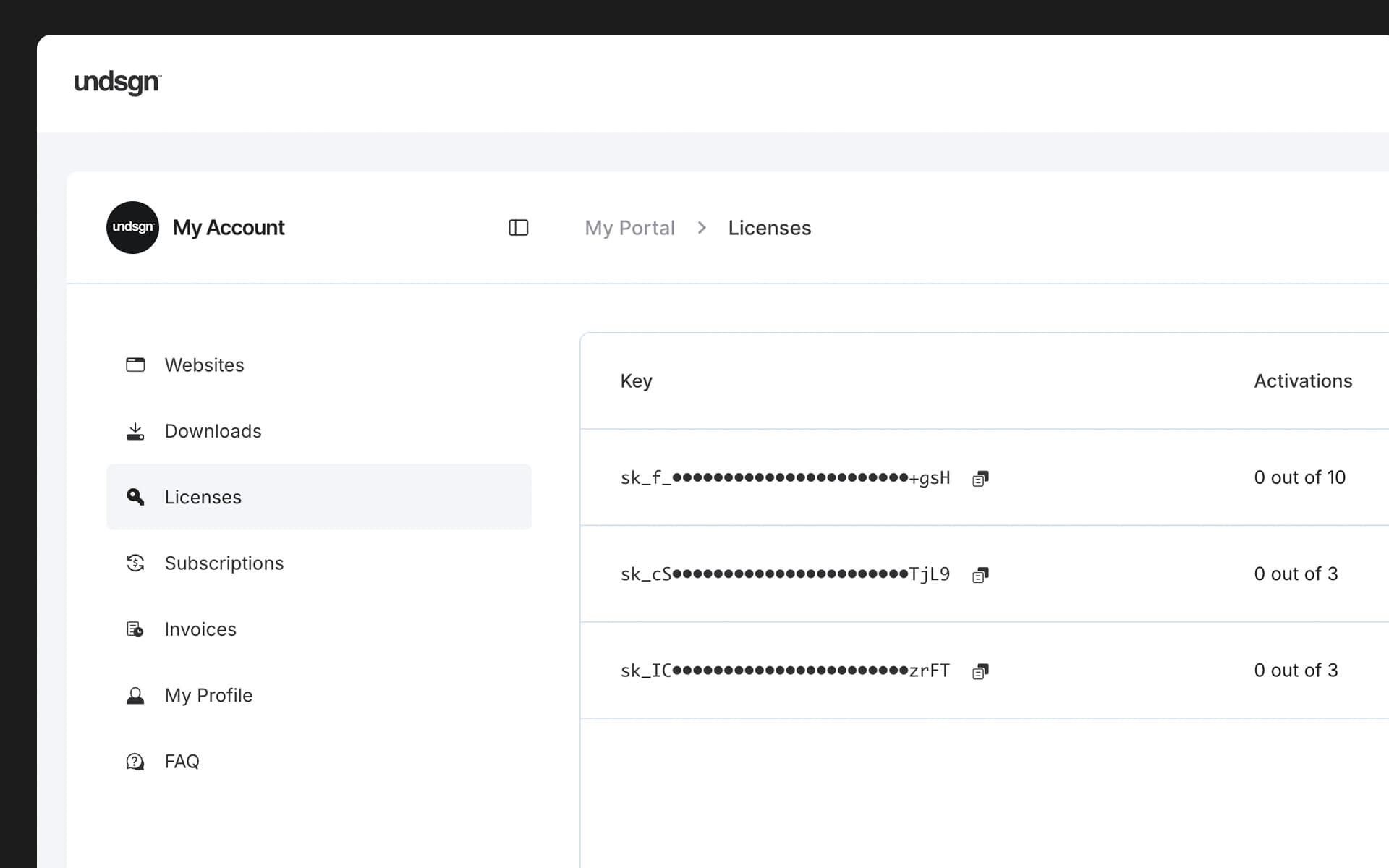Toggle the sidebar panel icon
This screenshot has width=1389, height=868.
coord(519,228)
